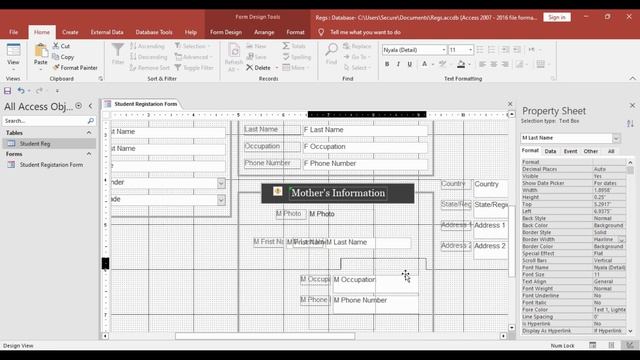Click the View button in the ribbon
The height and width of the screenshot is (360, 640).
[13, 55]
